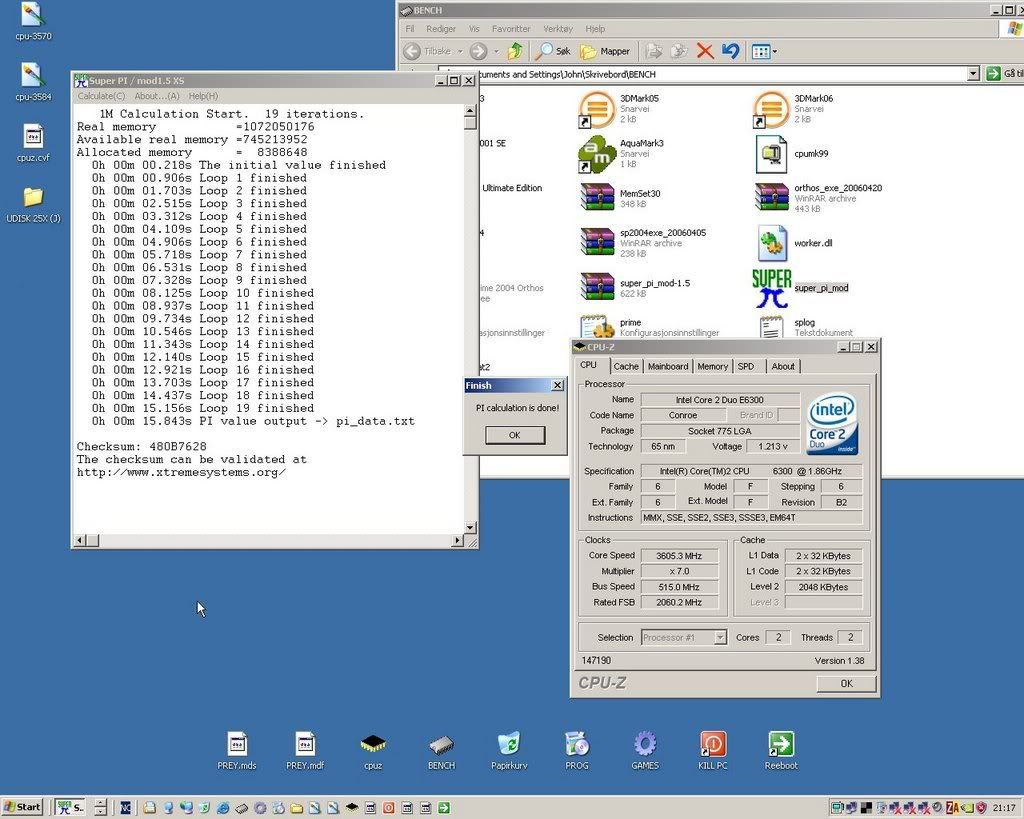This screenshot has width=1024, height=819.
Task: Open the cpu-3570 desktop icon
Action: point(33,22)
